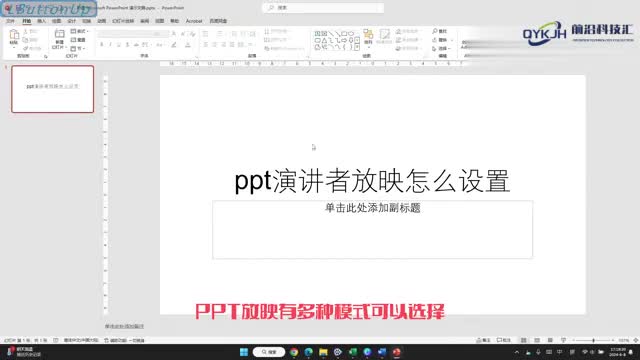Click the Find (查找) button
Image resolution: width=640 pixels, height=360 pixels.
click(440, 31)
